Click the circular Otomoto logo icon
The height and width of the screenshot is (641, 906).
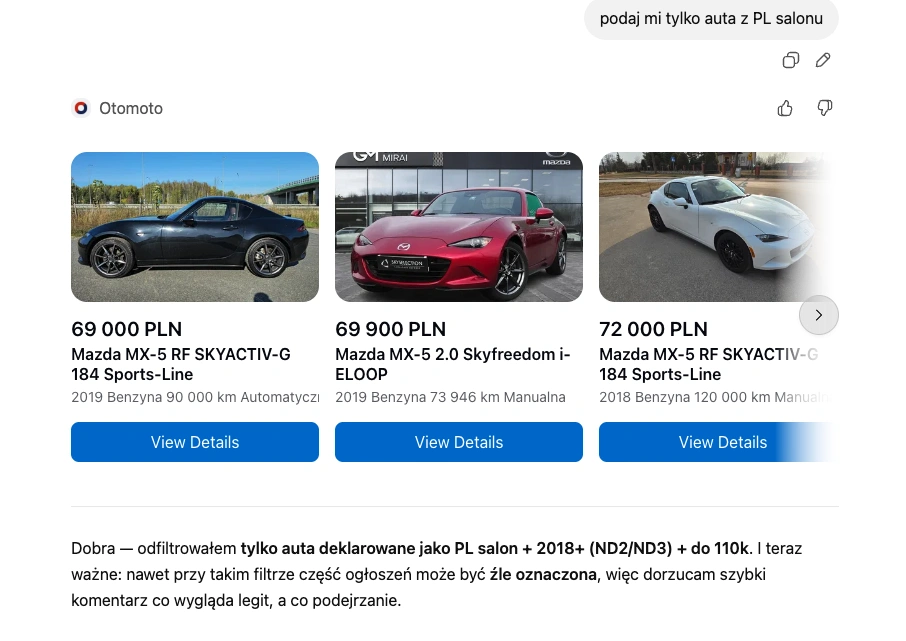pyautogui.click(x=81, y=108)
